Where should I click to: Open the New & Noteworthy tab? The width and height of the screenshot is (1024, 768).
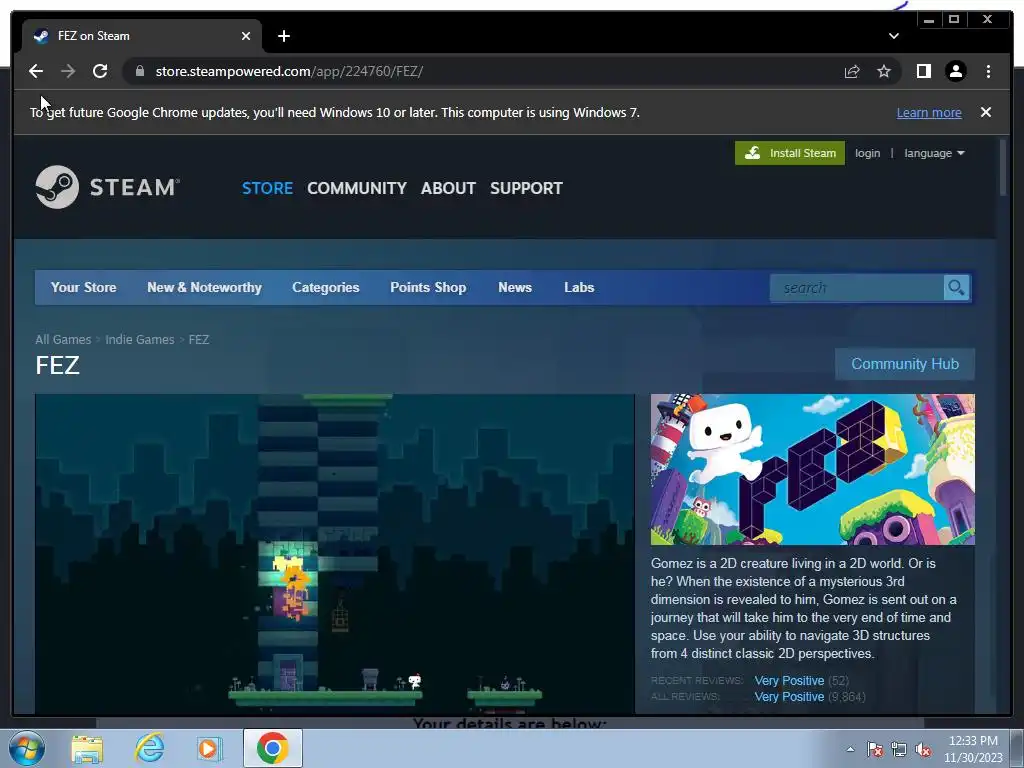tap(204, 287)
